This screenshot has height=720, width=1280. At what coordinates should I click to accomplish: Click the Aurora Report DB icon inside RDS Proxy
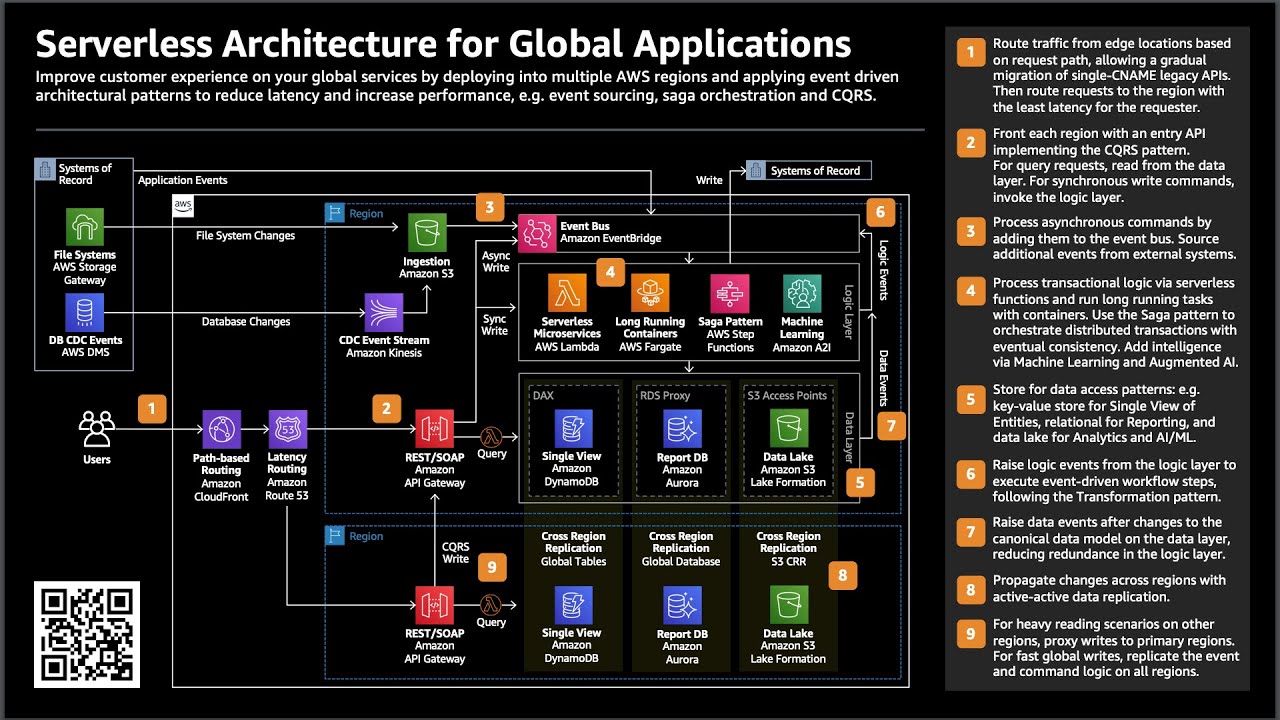[x=682, y=429]
